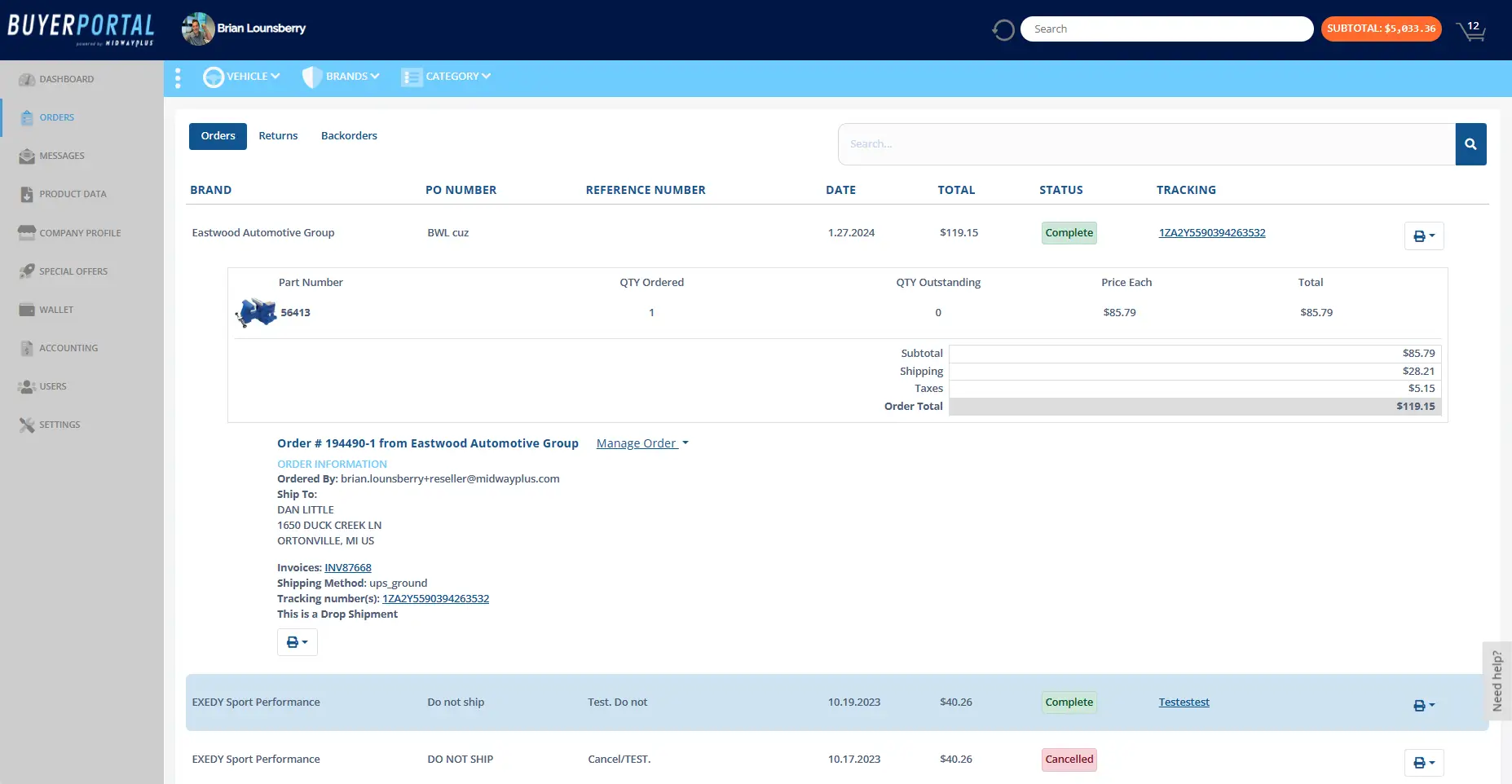Switch to the Returns tab
Viewport: 1512px width, 784px height.
(278, 136)
